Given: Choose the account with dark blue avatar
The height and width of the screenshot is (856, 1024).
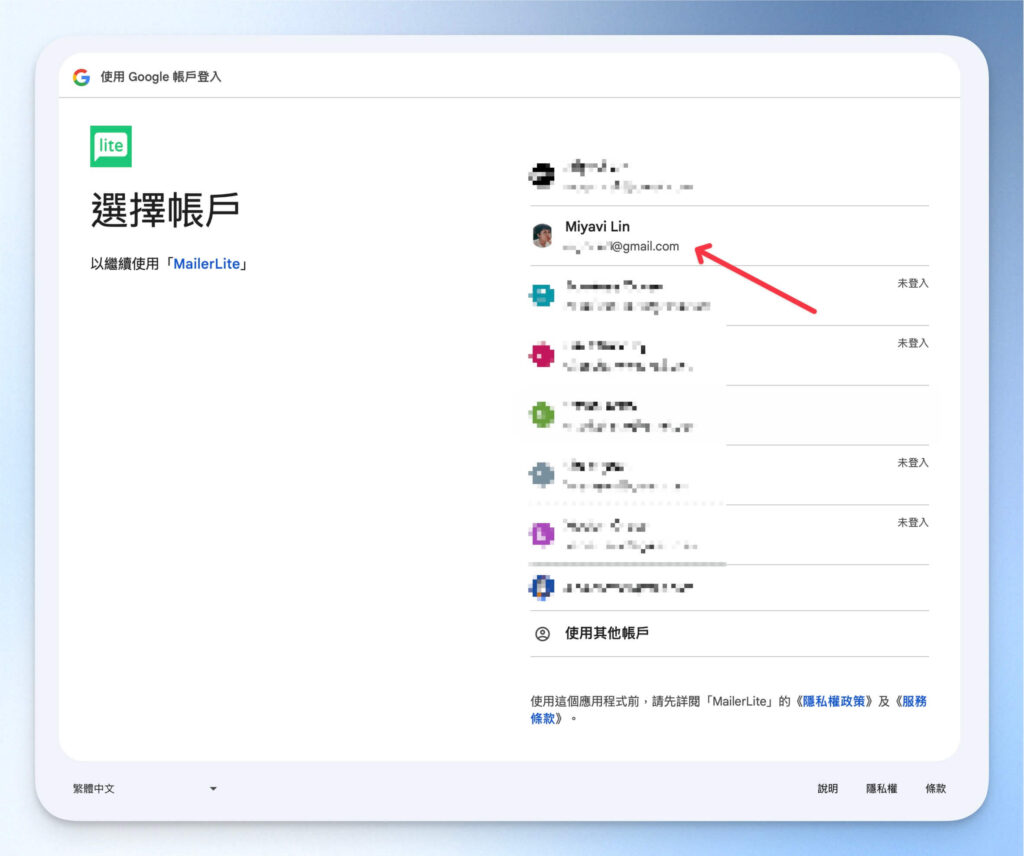Looking at the screenshot, I should click(729, 588).
